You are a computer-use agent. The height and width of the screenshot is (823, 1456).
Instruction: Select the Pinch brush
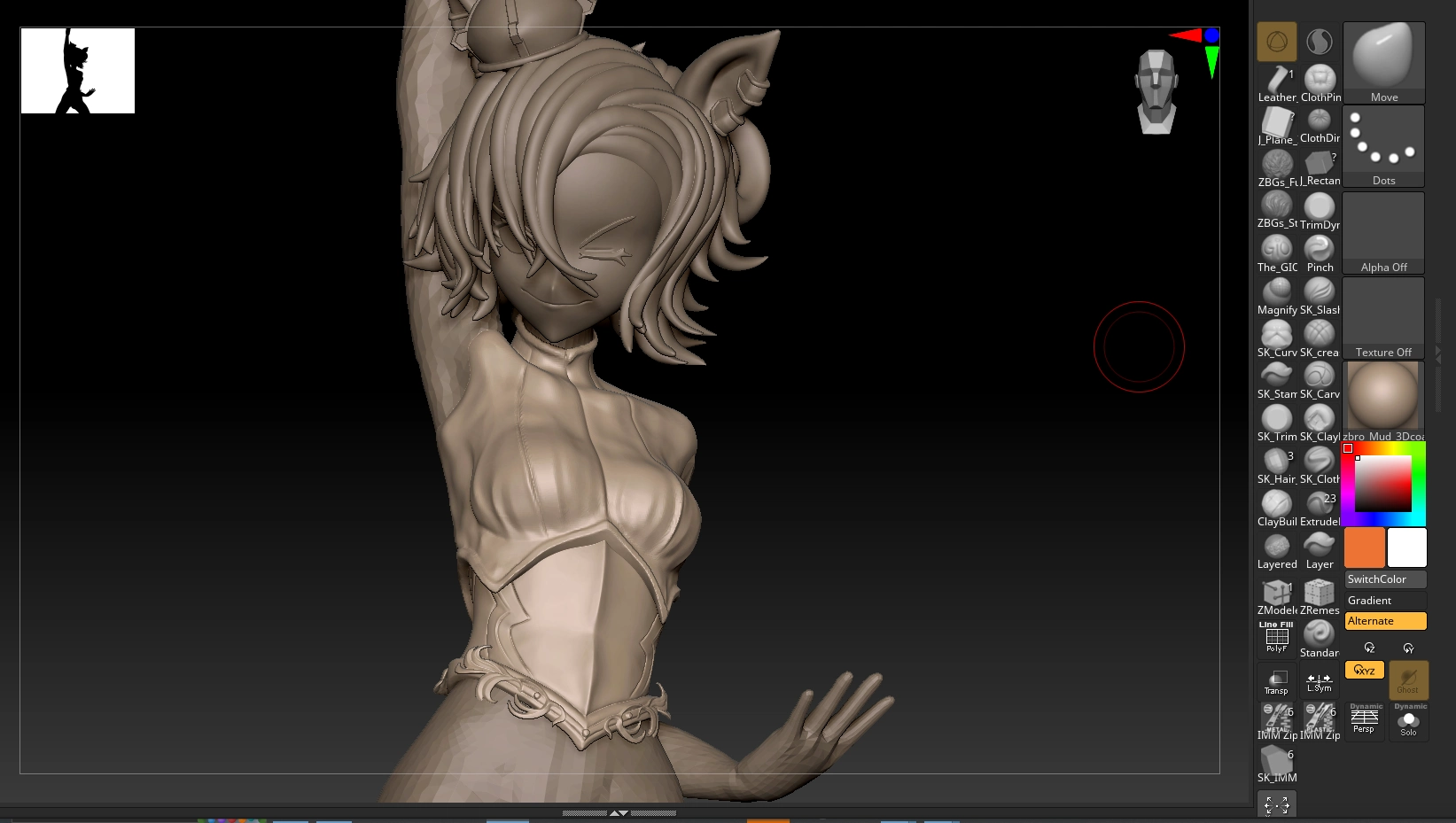pyautogui.click(x=1320, y=254)
